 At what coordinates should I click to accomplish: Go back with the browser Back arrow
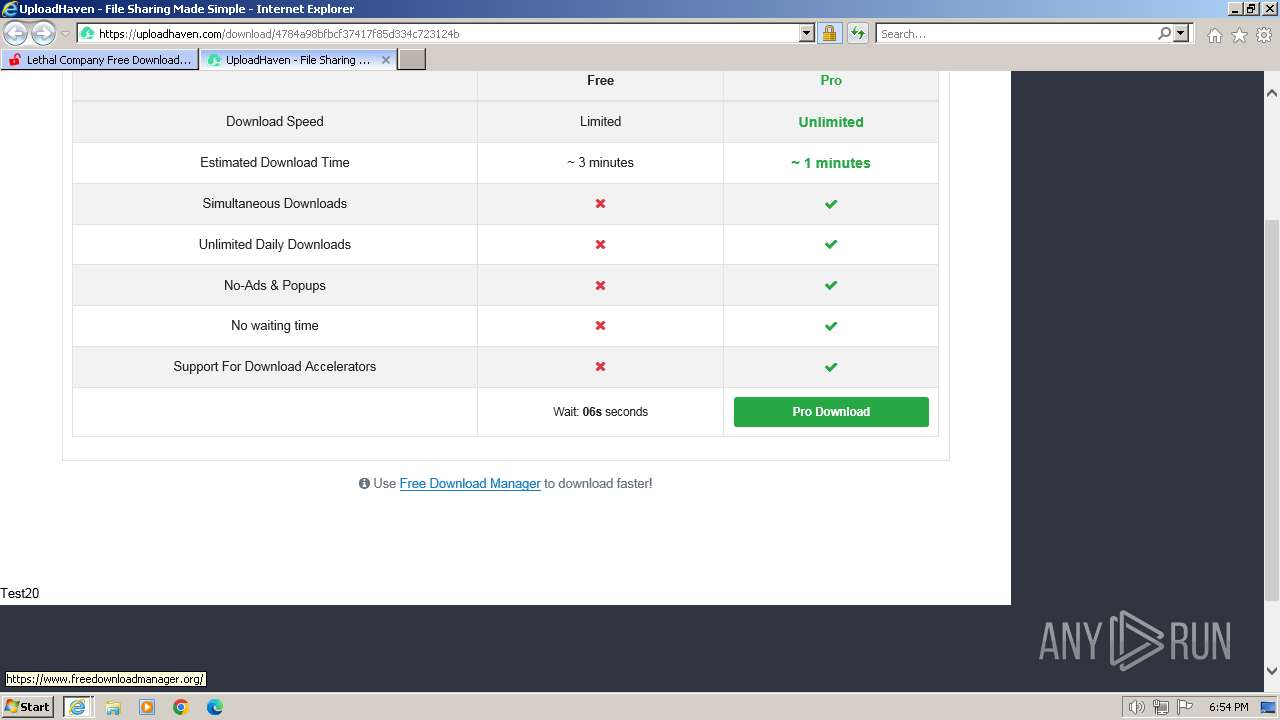tap(16, 34)
